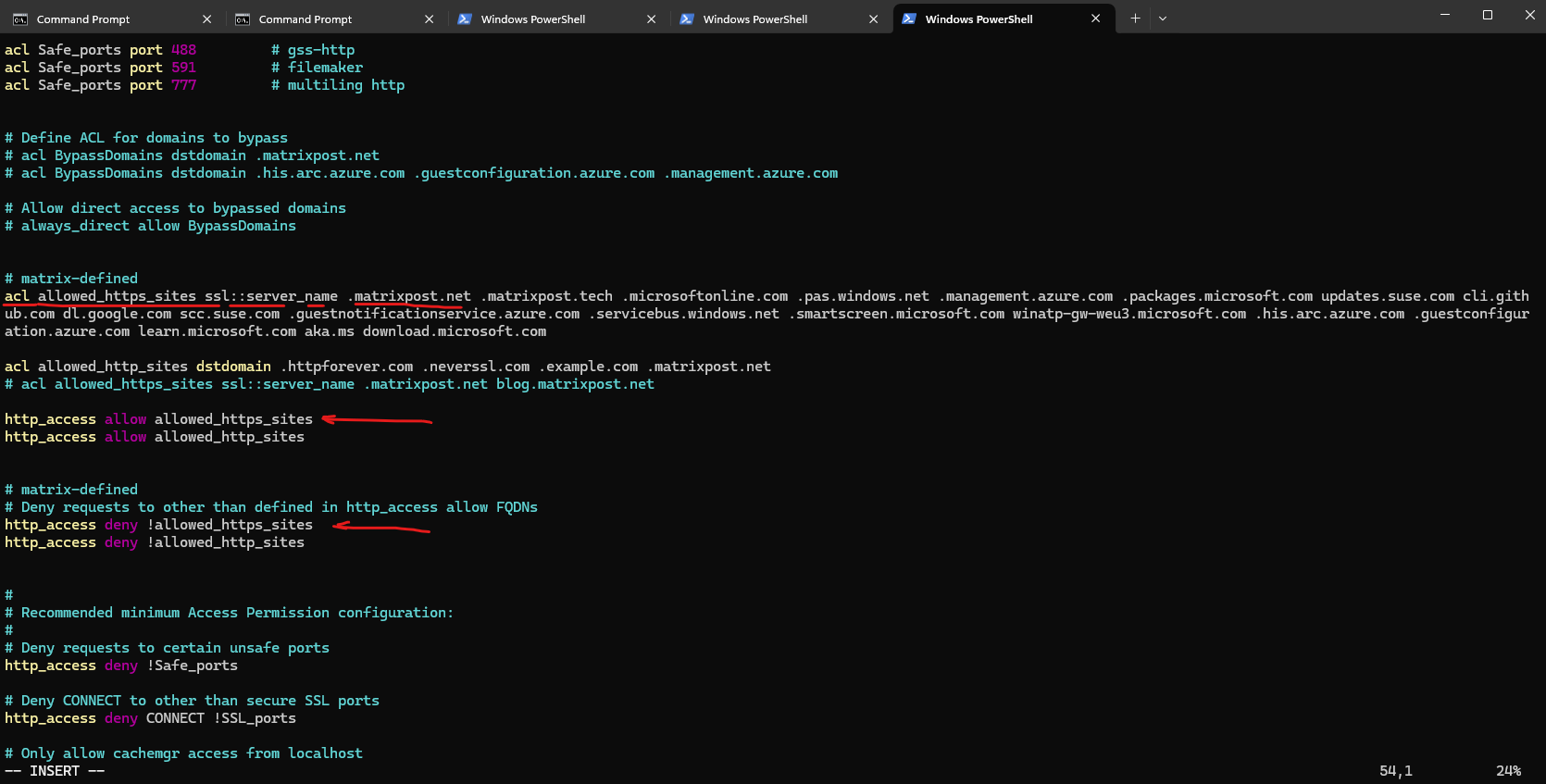Click the '24%' file position indicator

[1509, 771]
